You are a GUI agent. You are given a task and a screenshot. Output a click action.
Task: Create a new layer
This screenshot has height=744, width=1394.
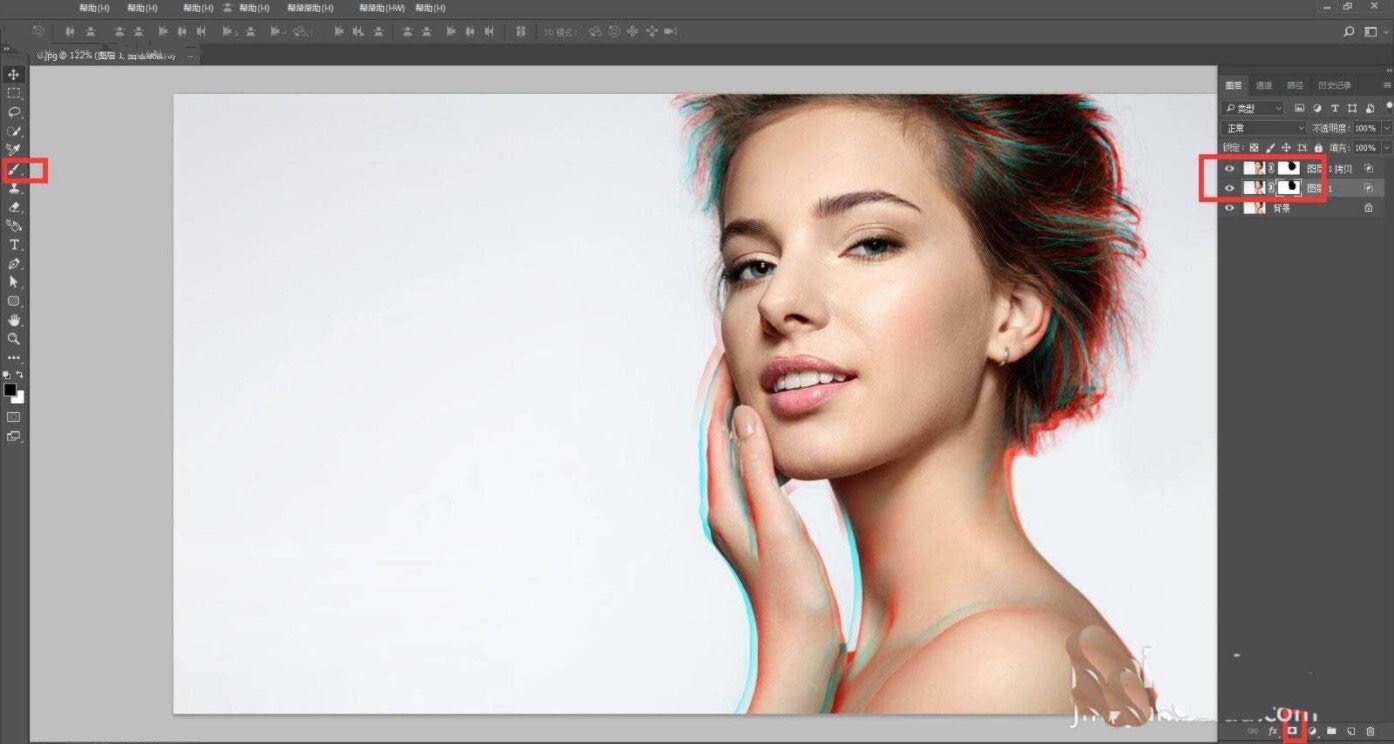click(1350, 732)
